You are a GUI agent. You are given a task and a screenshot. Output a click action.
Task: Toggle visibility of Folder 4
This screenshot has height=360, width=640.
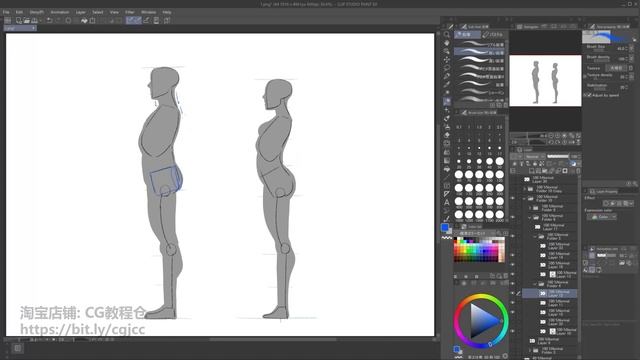(x=513, y=283)
